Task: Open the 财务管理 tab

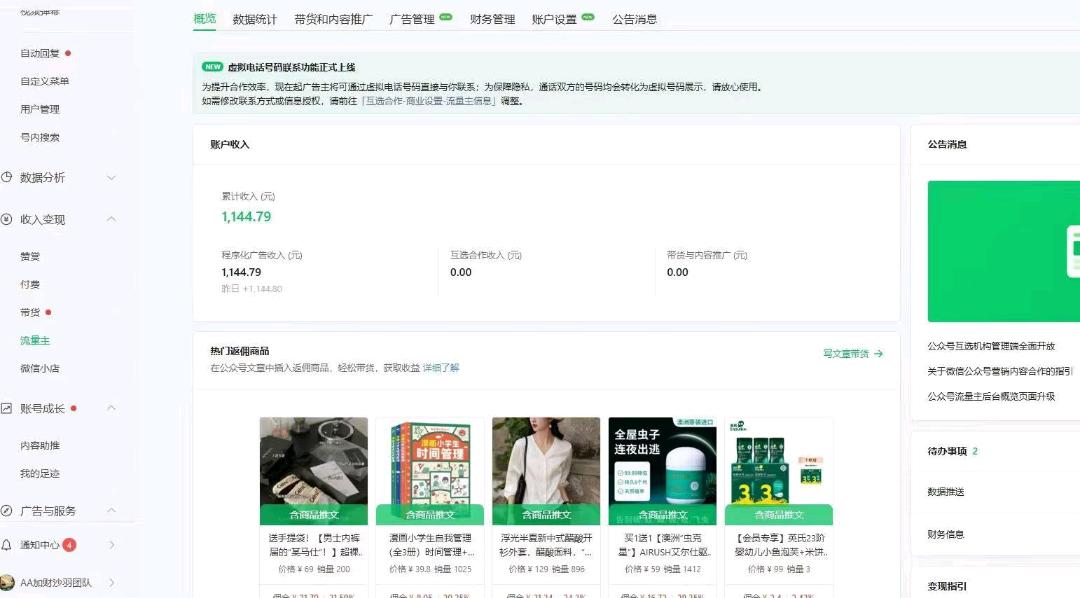Action: [x=491, y=18]
